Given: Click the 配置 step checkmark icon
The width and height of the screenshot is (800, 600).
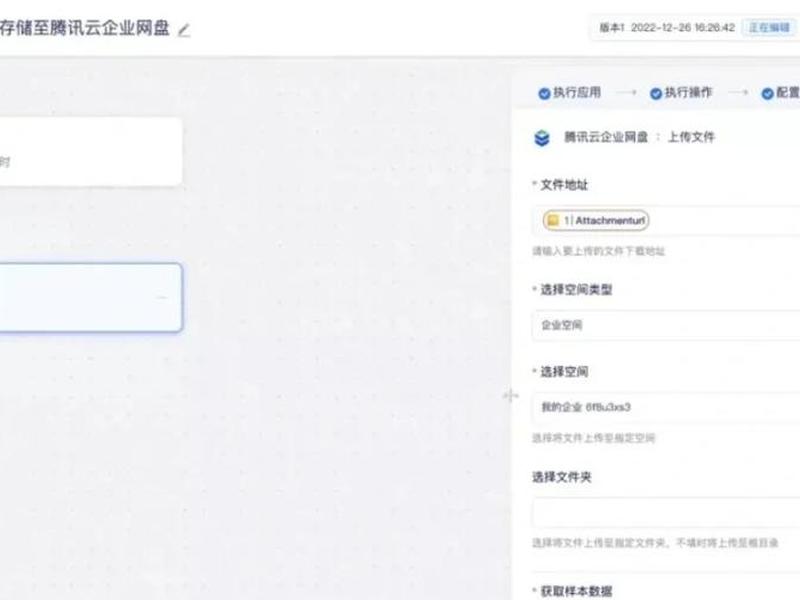Looking at the screenshot, I should (x=767, y=93).
